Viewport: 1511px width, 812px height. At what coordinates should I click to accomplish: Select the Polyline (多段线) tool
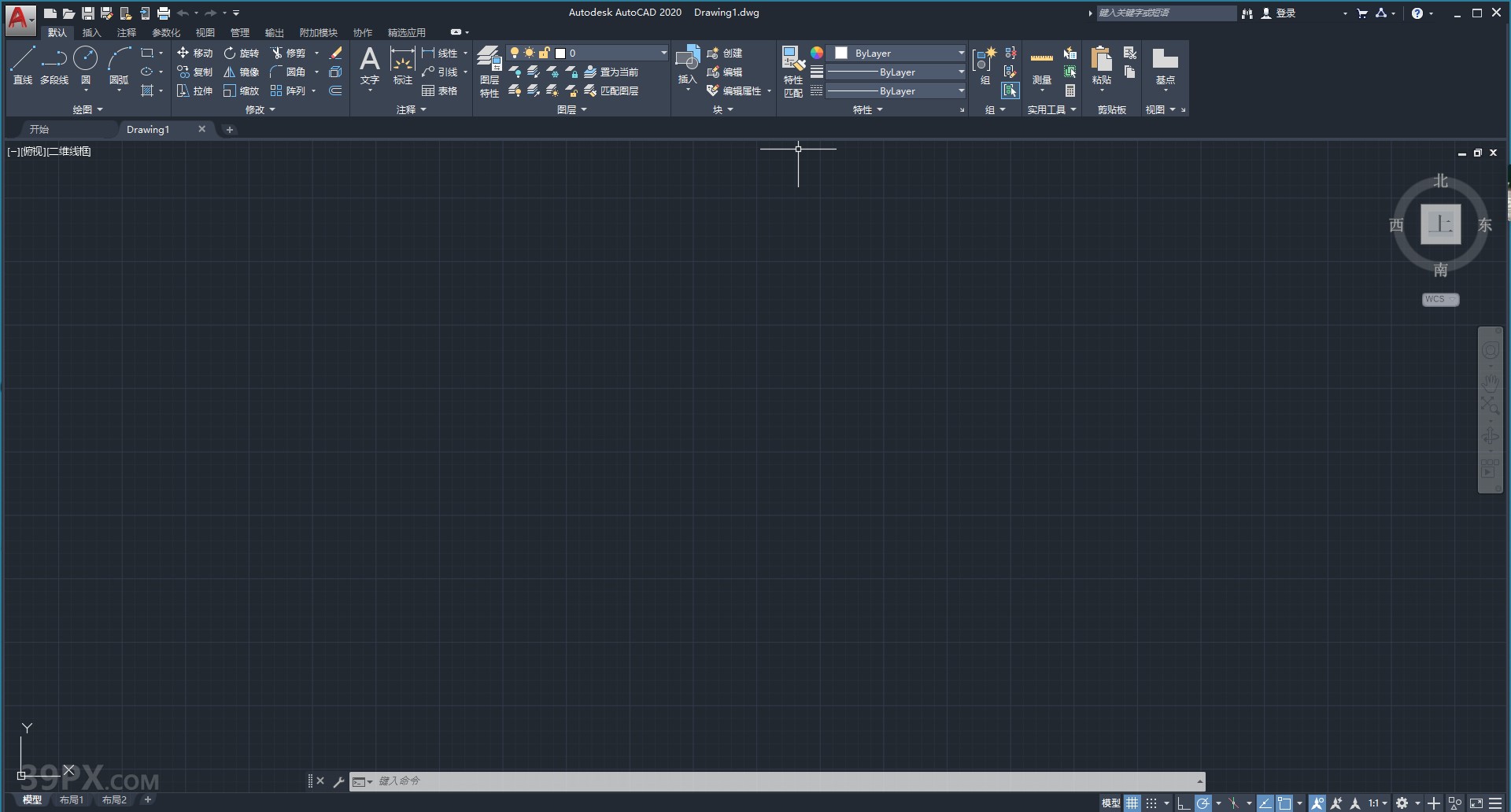pyautogui.click(x=54, y=65)
